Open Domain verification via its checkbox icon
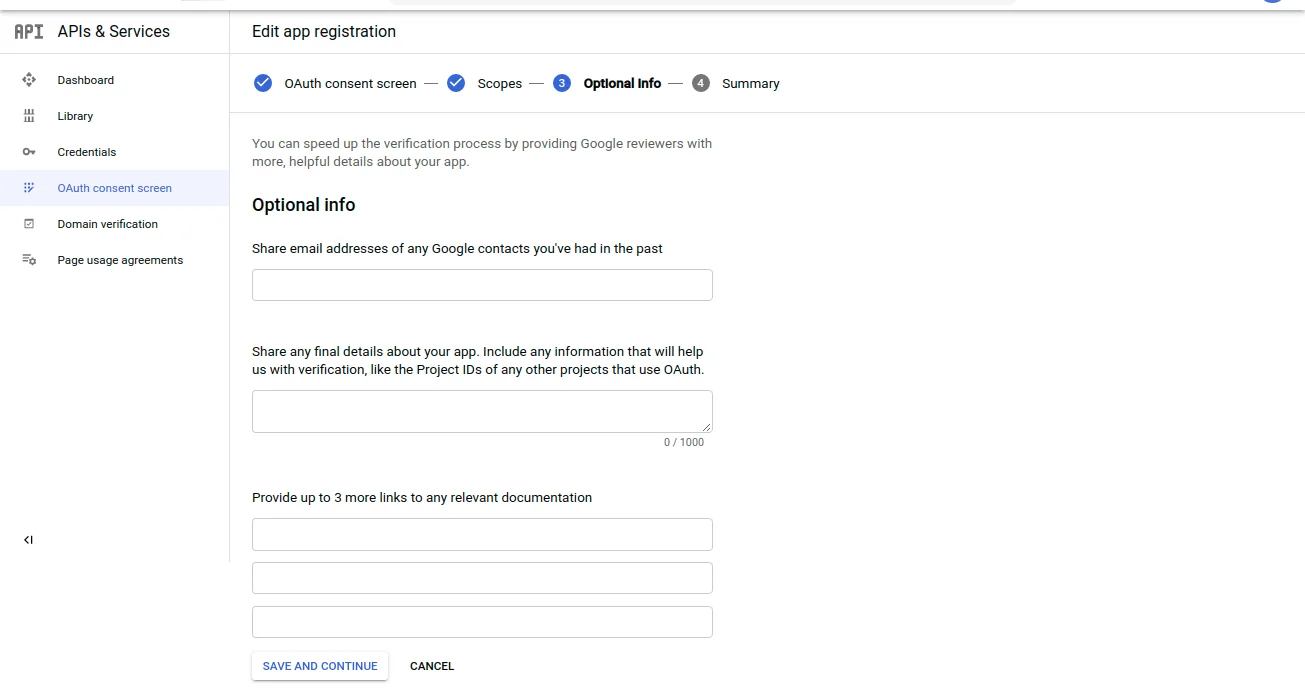This screenshot has width=1305, height=700. (x=29, y=223)
